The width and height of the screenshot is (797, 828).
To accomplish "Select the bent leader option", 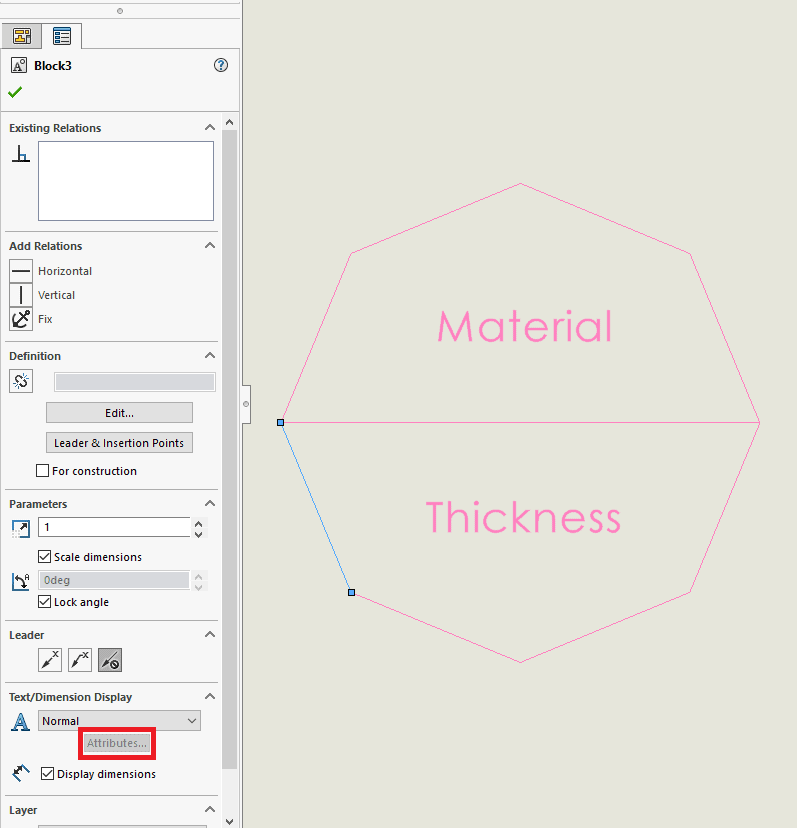I will [80, 660].
